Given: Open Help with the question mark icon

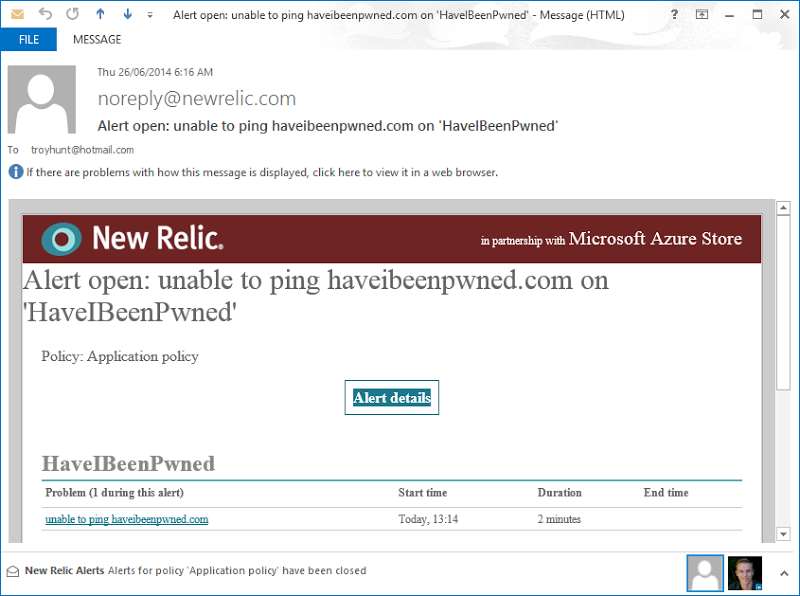Looking at the screenshot, I should [675, 14].
